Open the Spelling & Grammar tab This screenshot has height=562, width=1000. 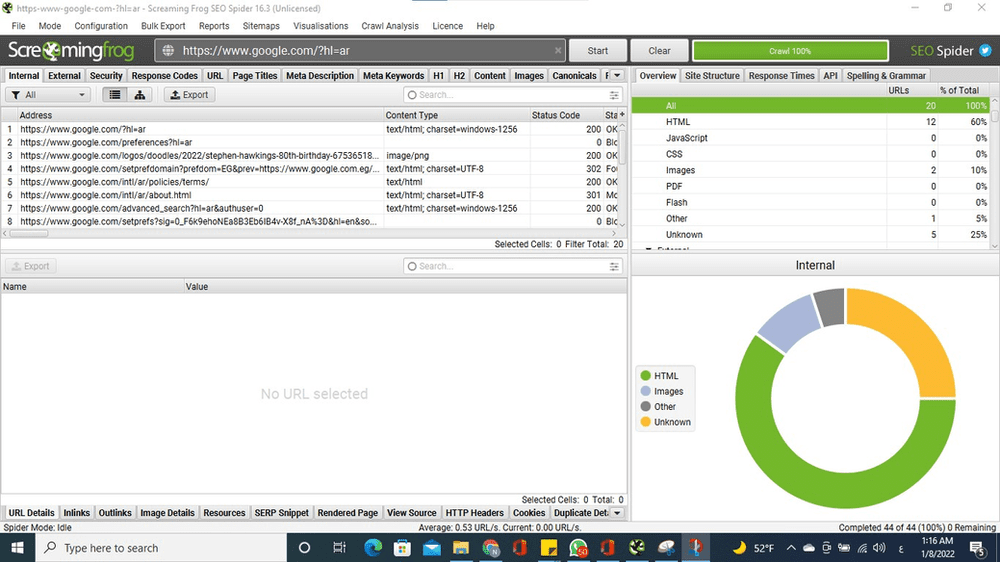pyautogui.click(x=886, y=75)
